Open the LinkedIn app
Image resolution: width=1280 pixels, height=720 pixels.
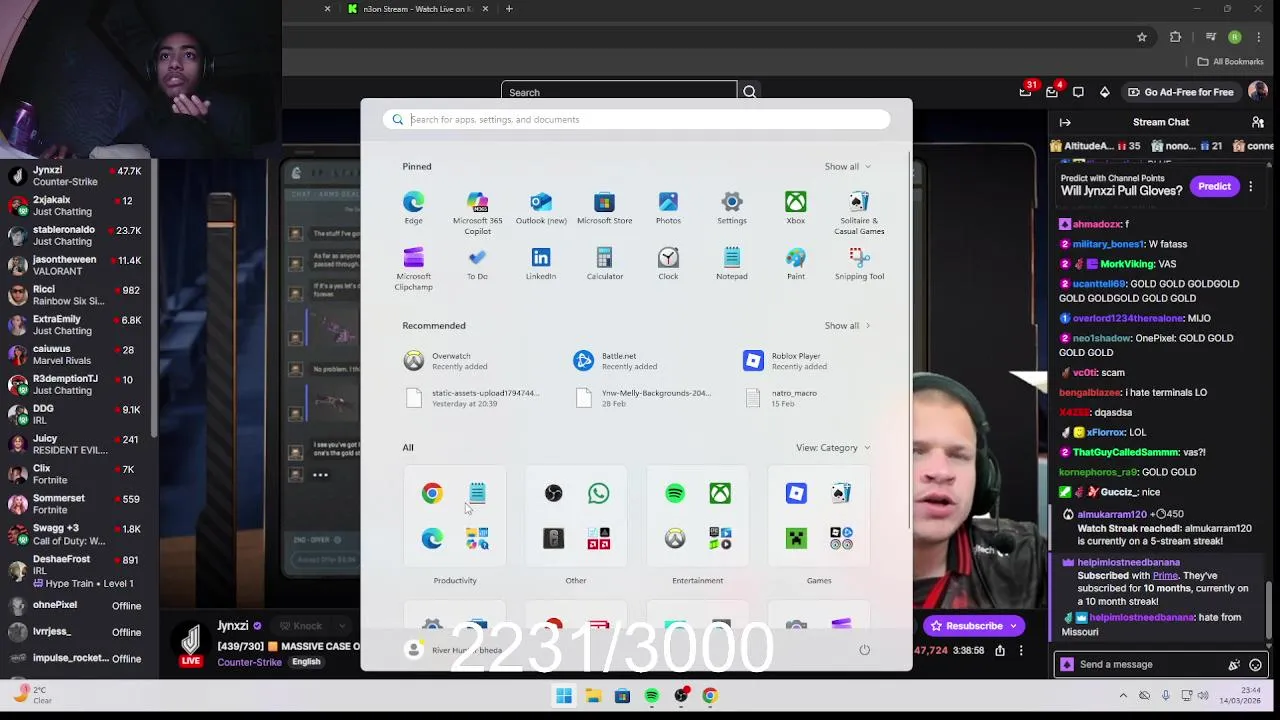(x=541, y=264)
